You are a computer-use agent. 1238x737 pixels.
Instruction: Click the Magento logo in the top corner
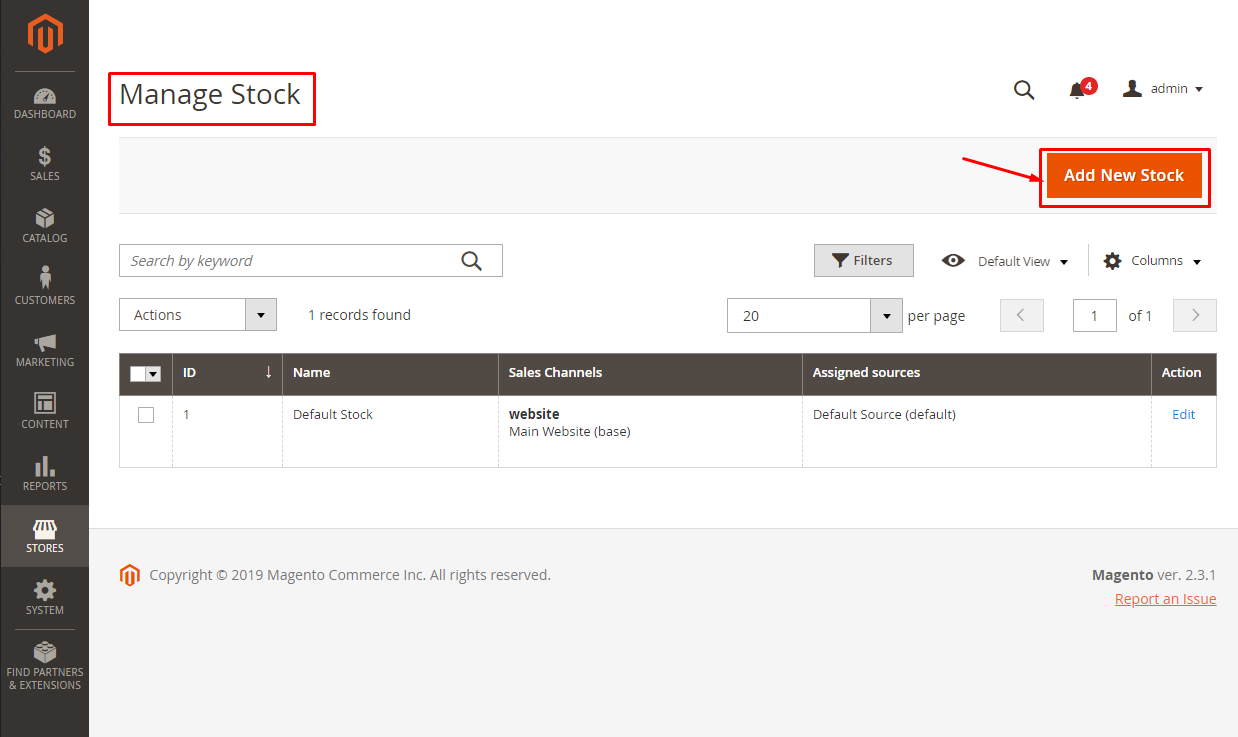click(x=44, y=35)
